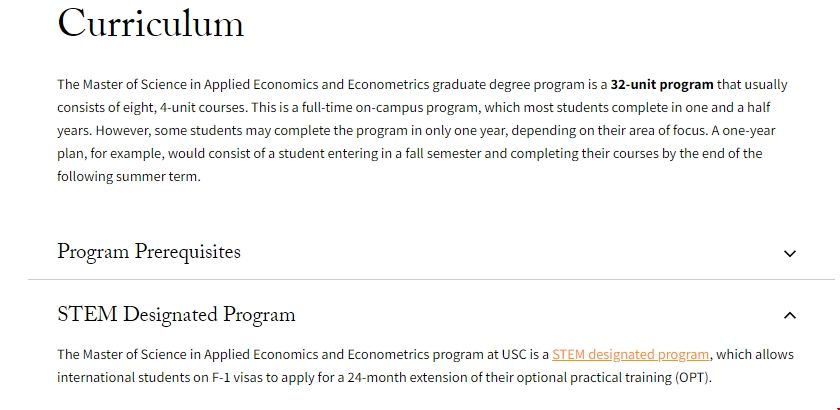
Task: Collapse the STEM Designated Program section title
Action: [176, 315]
